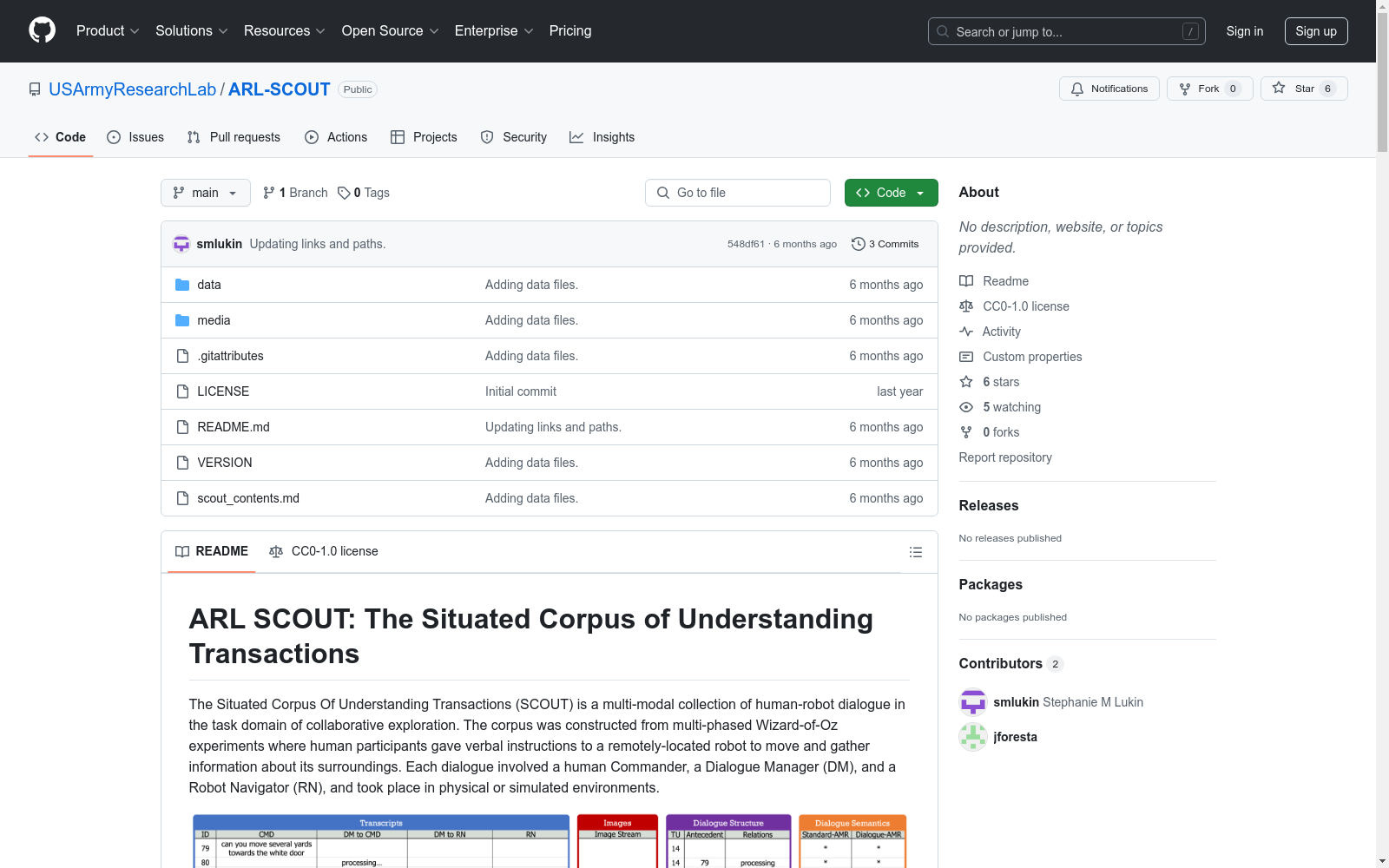Click the VERSION file icon

182,463
